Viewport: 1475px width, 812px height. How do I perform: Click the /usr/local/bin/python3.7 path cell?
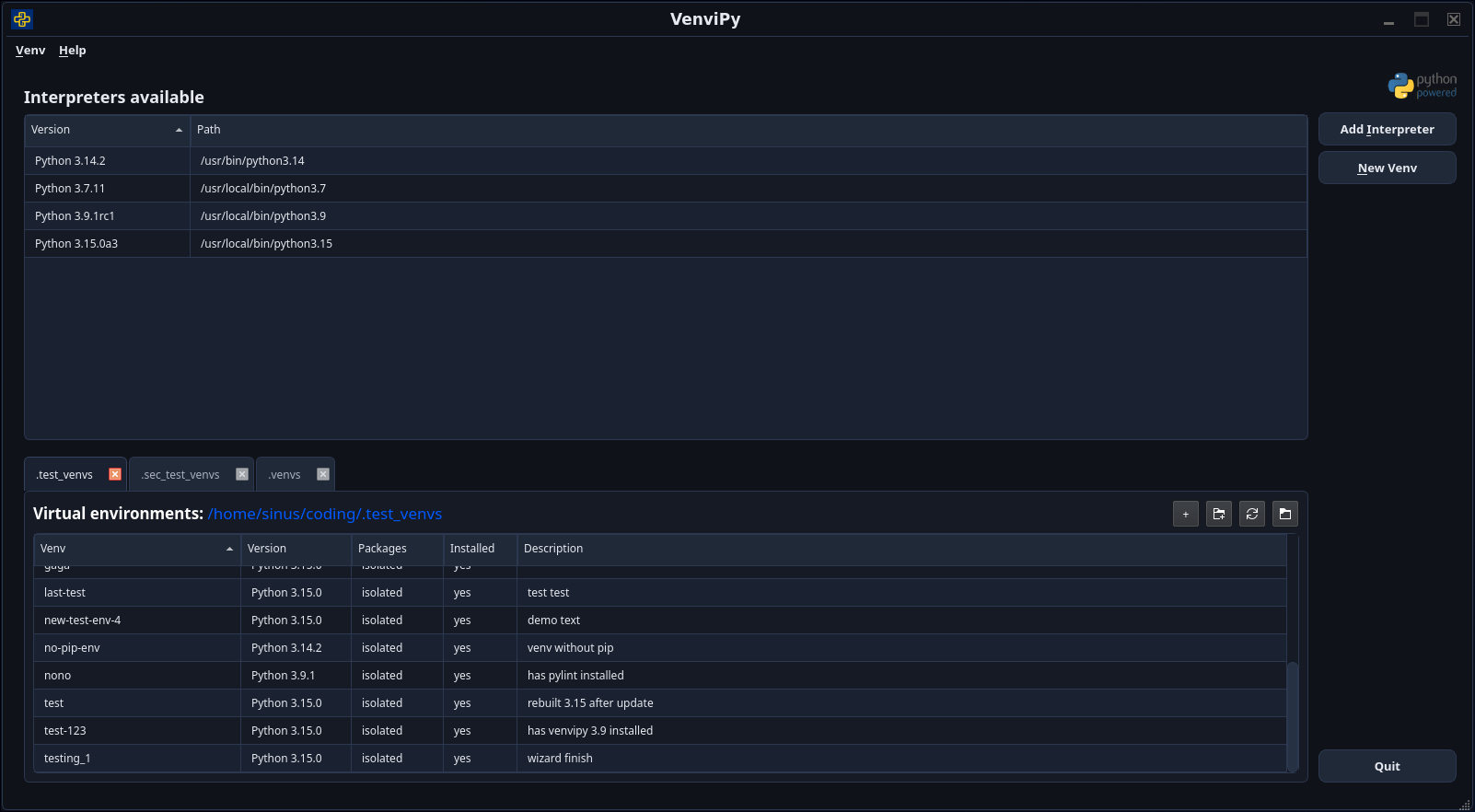coord(749,189)
